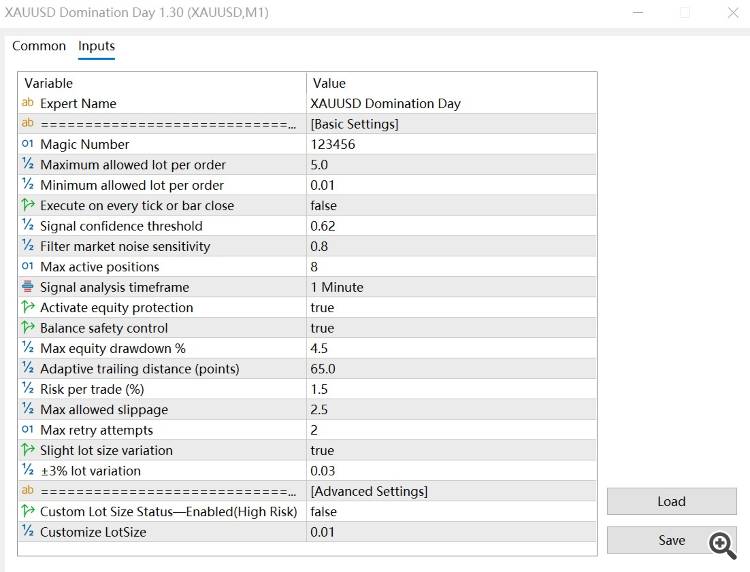
Task: Switch to the Common tab
Action: pos(39,46)
